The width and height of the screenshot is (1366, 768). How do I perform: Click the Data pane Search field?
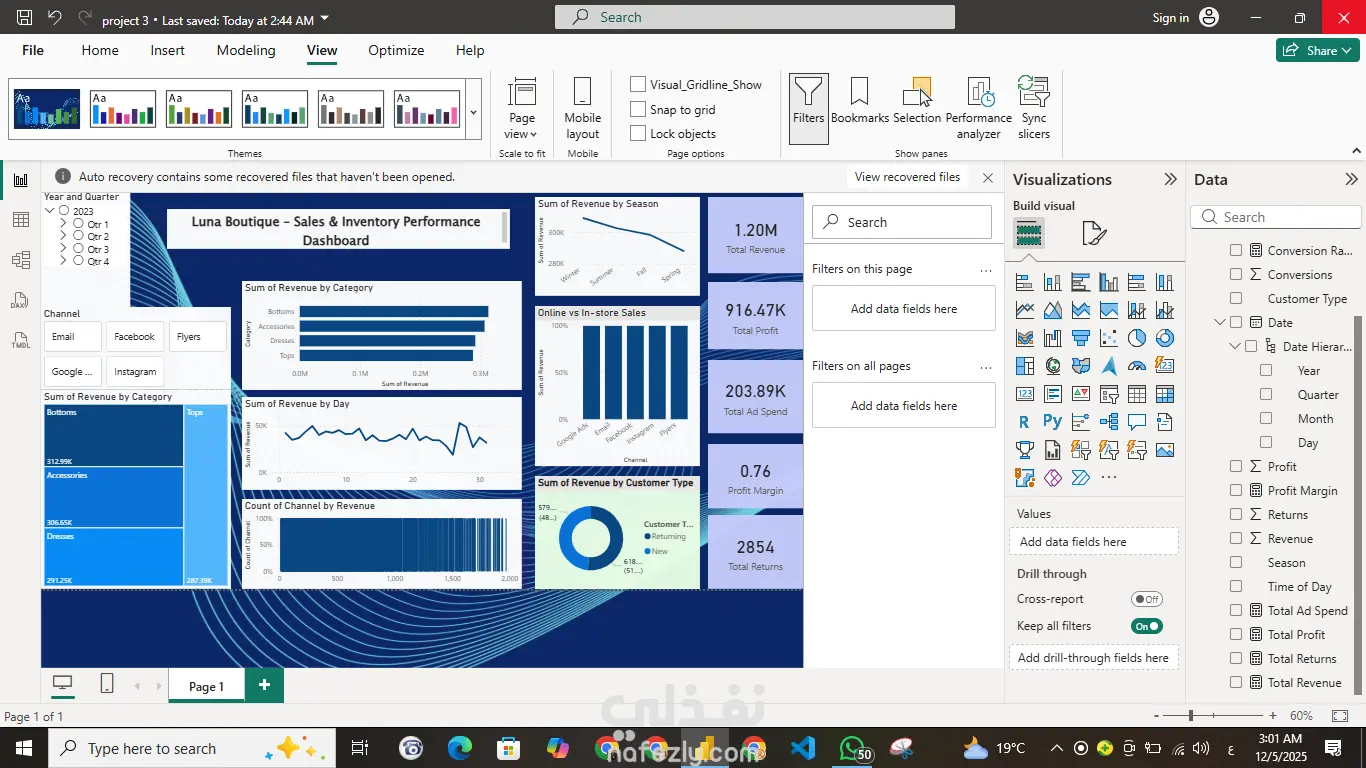[x=1276, y=217]
